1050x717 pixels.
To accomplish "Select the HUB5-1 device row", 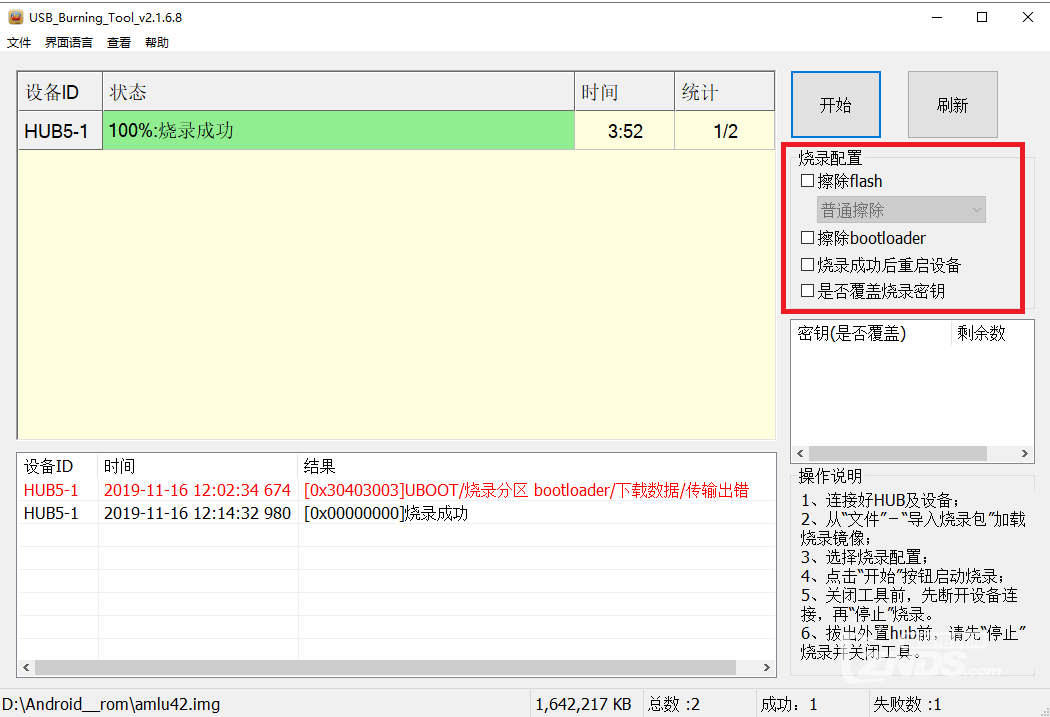I will [x=59, y=131].
